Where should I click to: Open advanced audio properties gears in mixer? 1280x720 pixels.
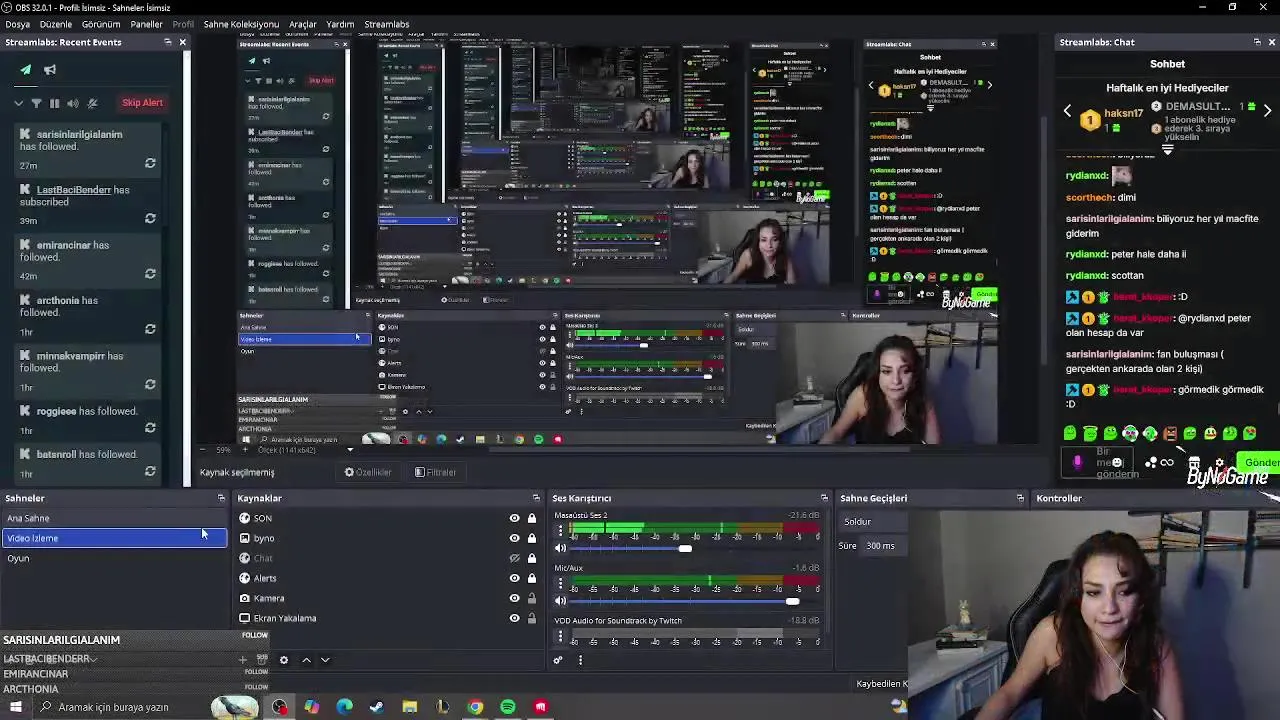(x=558, y=660)
